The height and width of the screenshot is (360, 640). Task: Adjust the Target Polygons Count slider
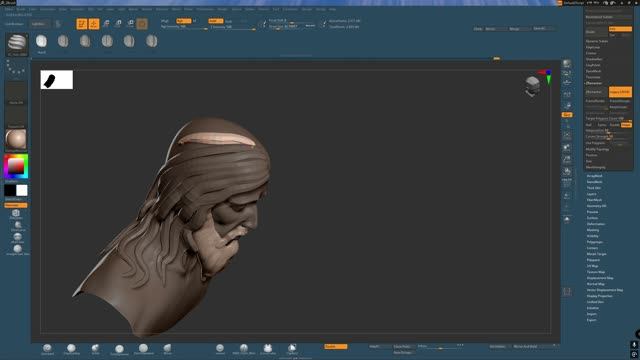pyautogui.click(x=609, y=118)
